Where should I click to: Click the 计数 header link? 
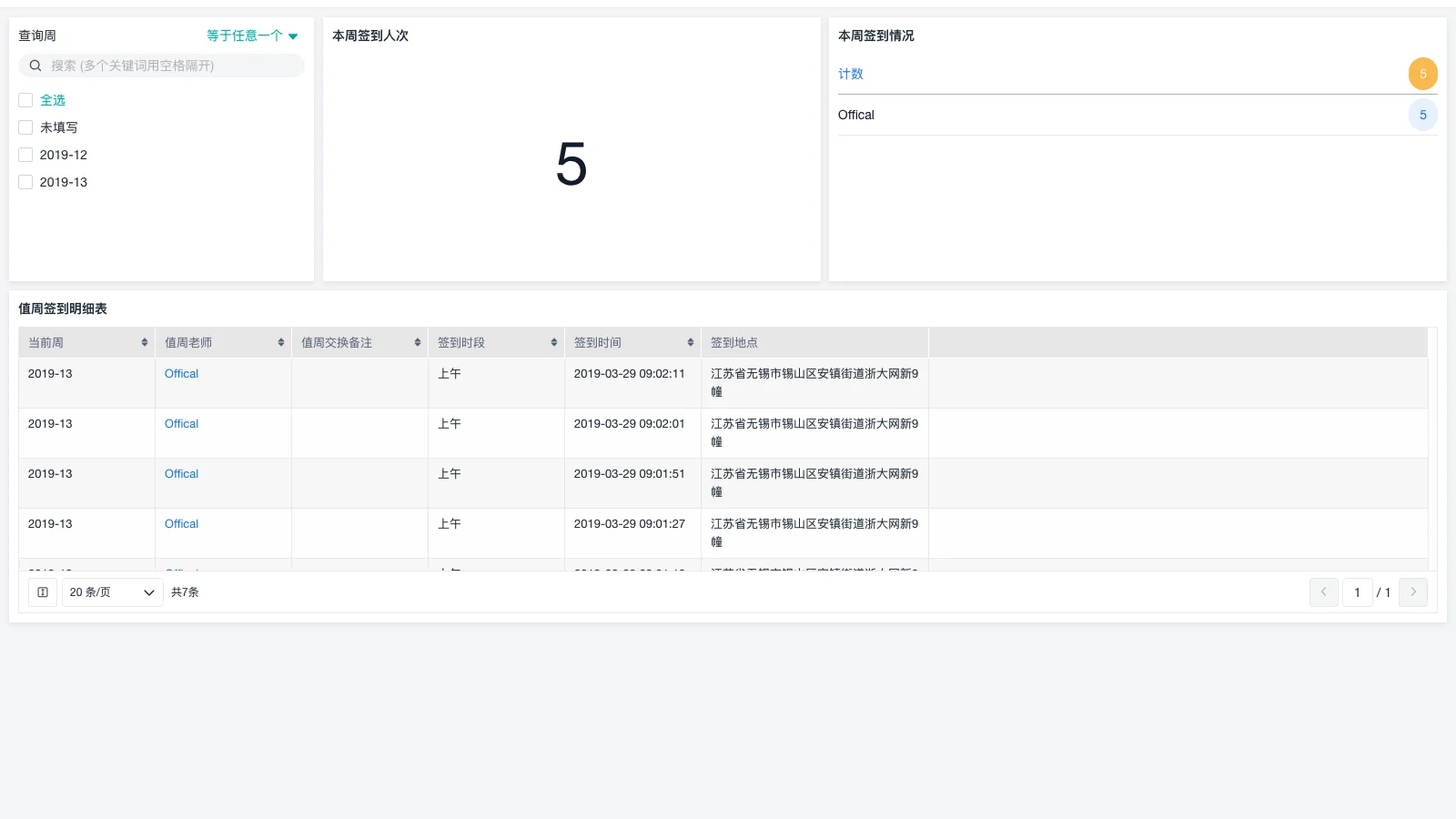(x=850, y=74)
